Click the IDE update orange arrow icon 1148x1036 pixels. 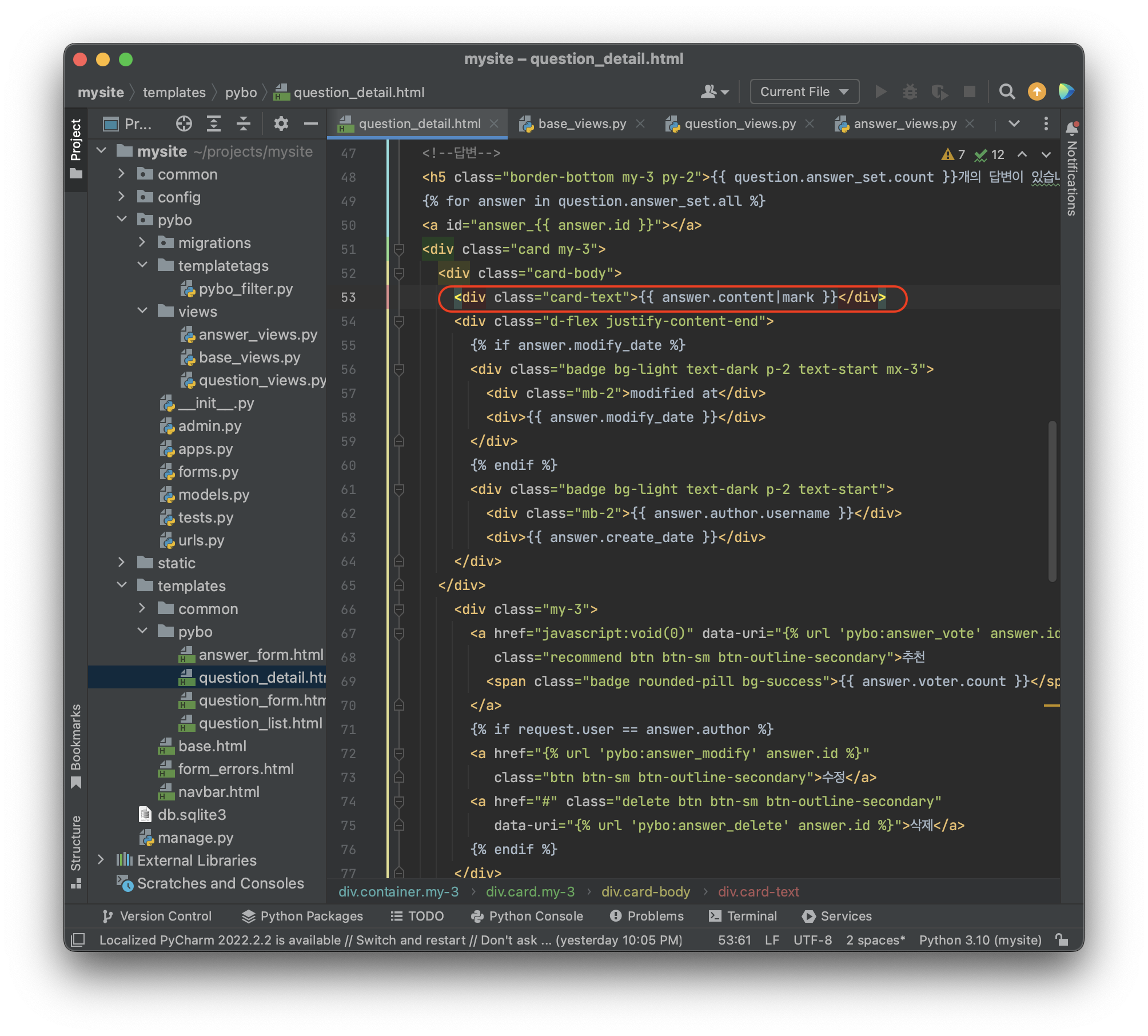click(x=1037, y=91)
